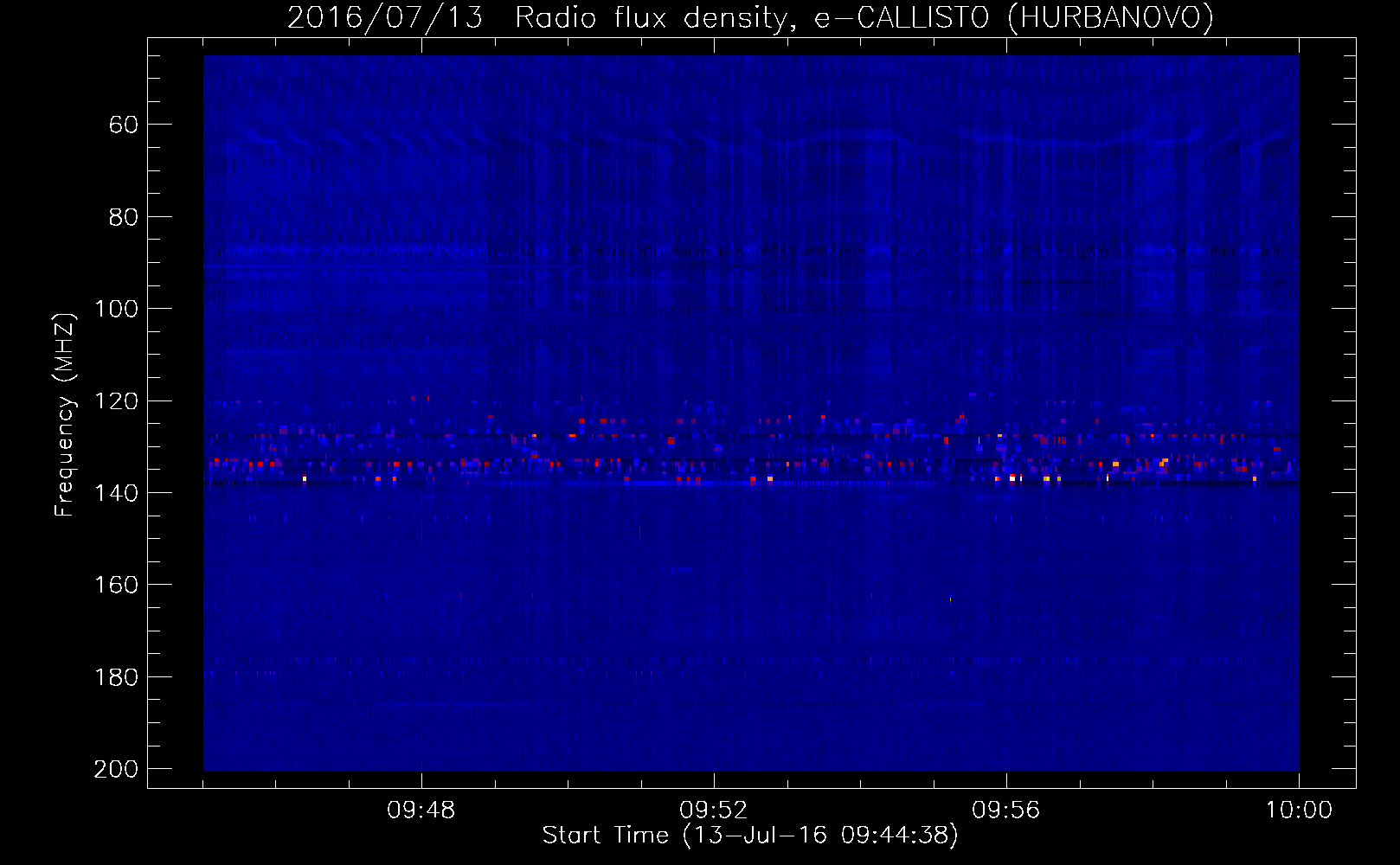1400x865 pixels.
Task: Click the 09:48 time tick label
Action: [421, 811]
